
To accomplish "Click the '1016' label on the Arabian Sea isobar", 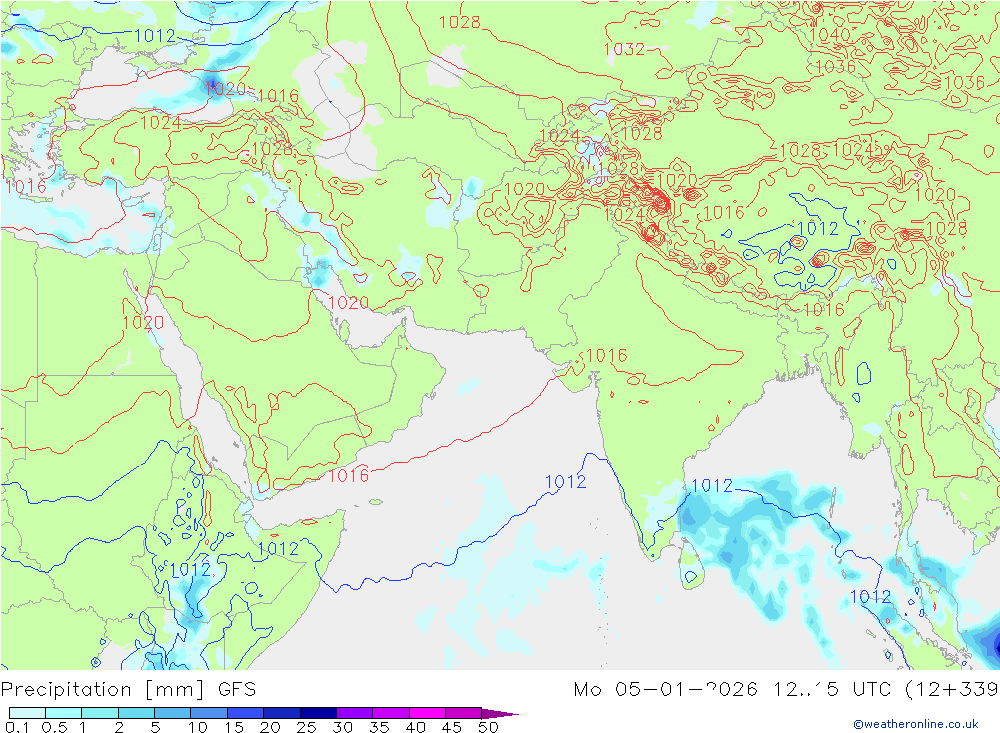I will pos(348,475).
